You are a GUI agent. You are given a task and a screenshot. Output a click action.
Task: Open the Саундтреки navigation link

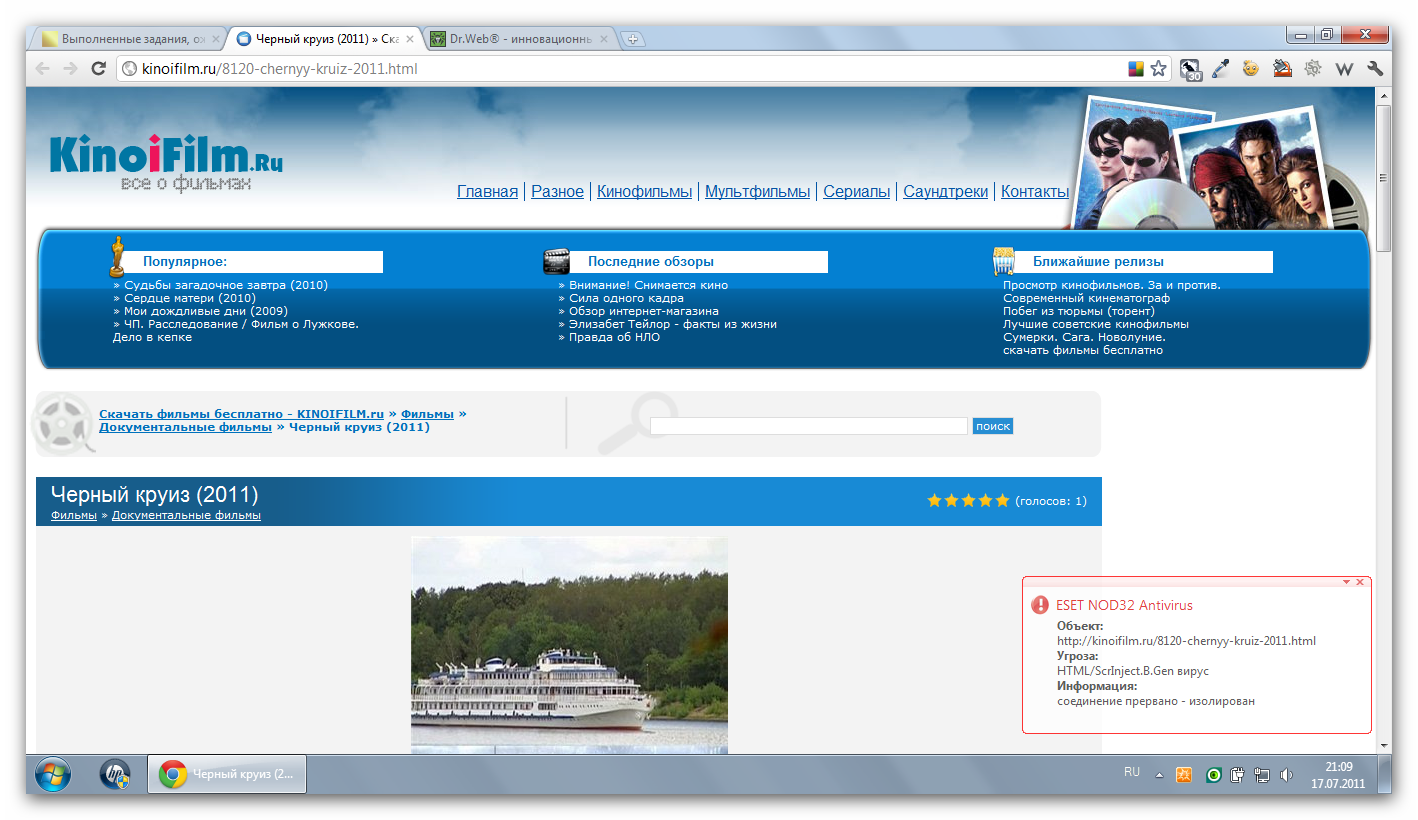(x=945, y=192)
